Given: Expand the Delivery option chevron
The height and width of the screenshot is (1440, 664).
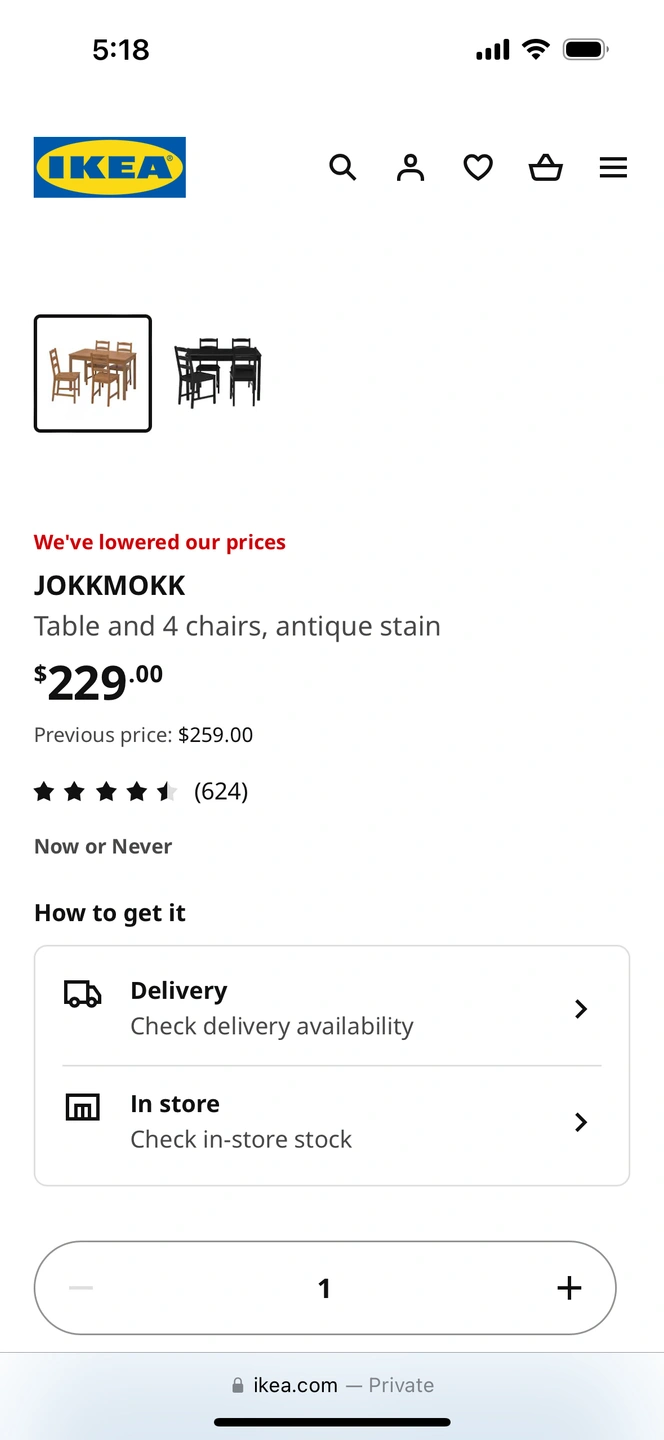Looking at the screenshot, I should [581, 1009].
